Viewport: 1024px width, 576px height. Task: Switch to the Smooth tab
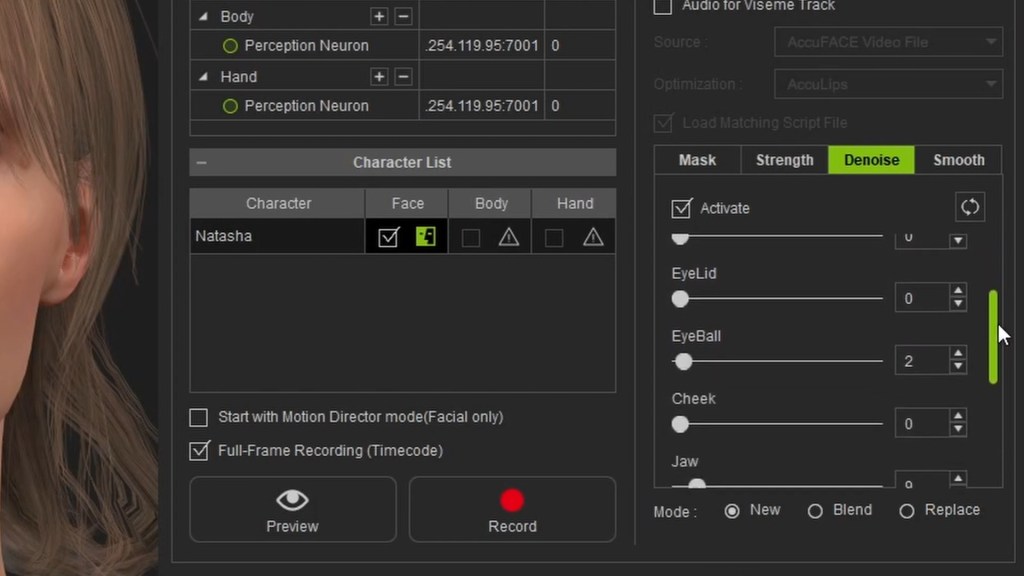point(958,160)
